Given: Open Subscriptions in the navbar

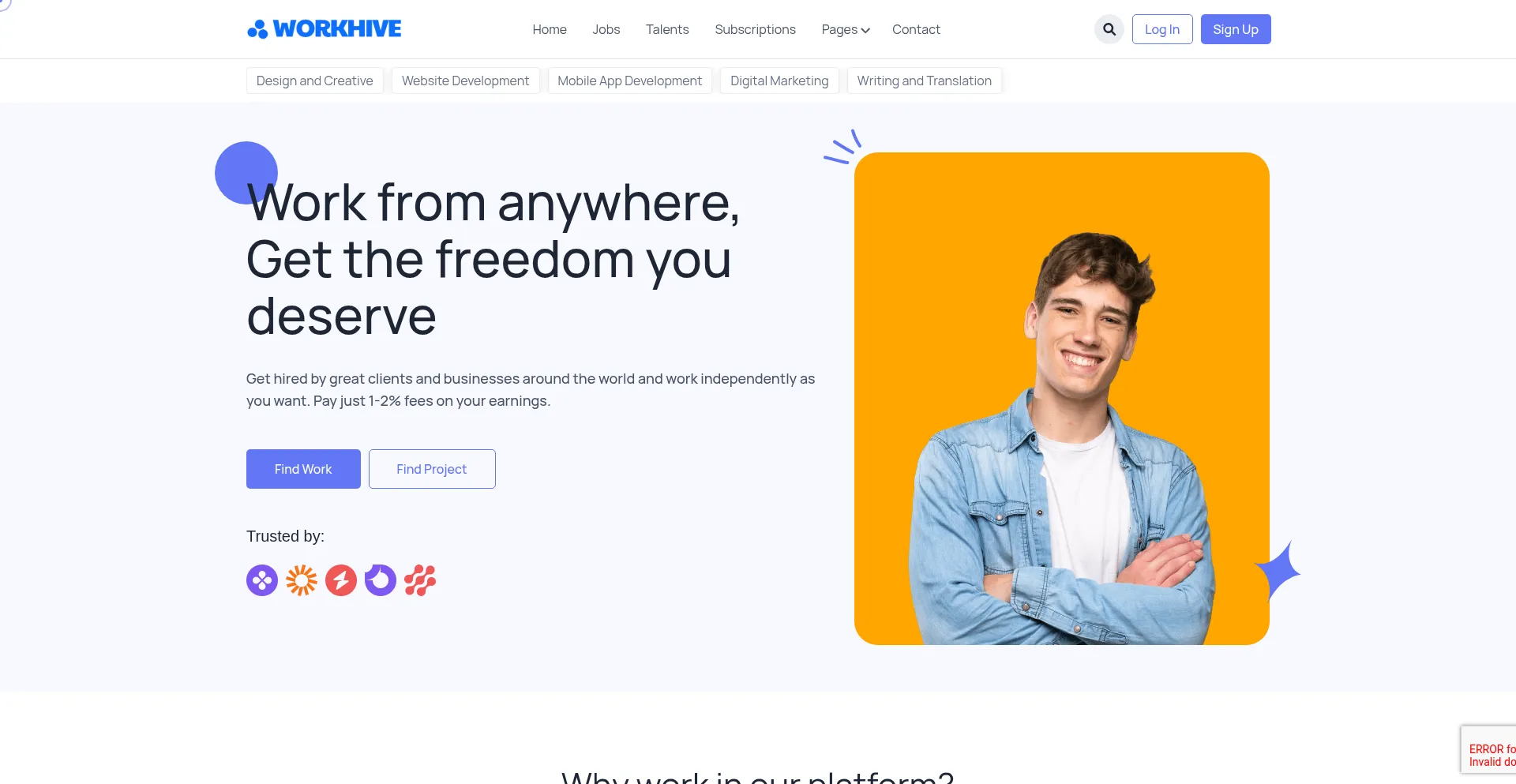Looking at the screenshot, I should (x=756, y=29).
